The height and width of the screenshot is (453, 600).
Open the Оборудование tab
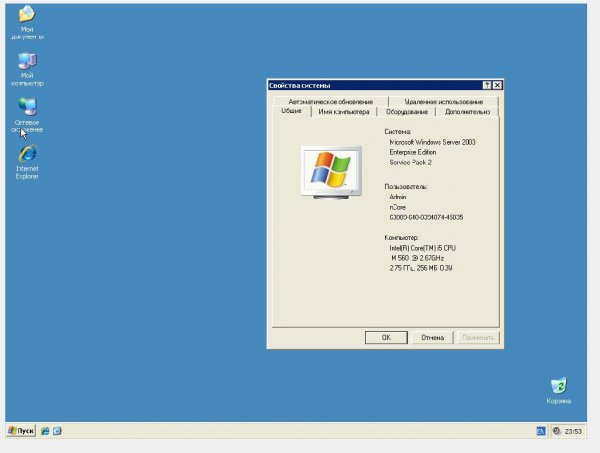tap(406, 112)
